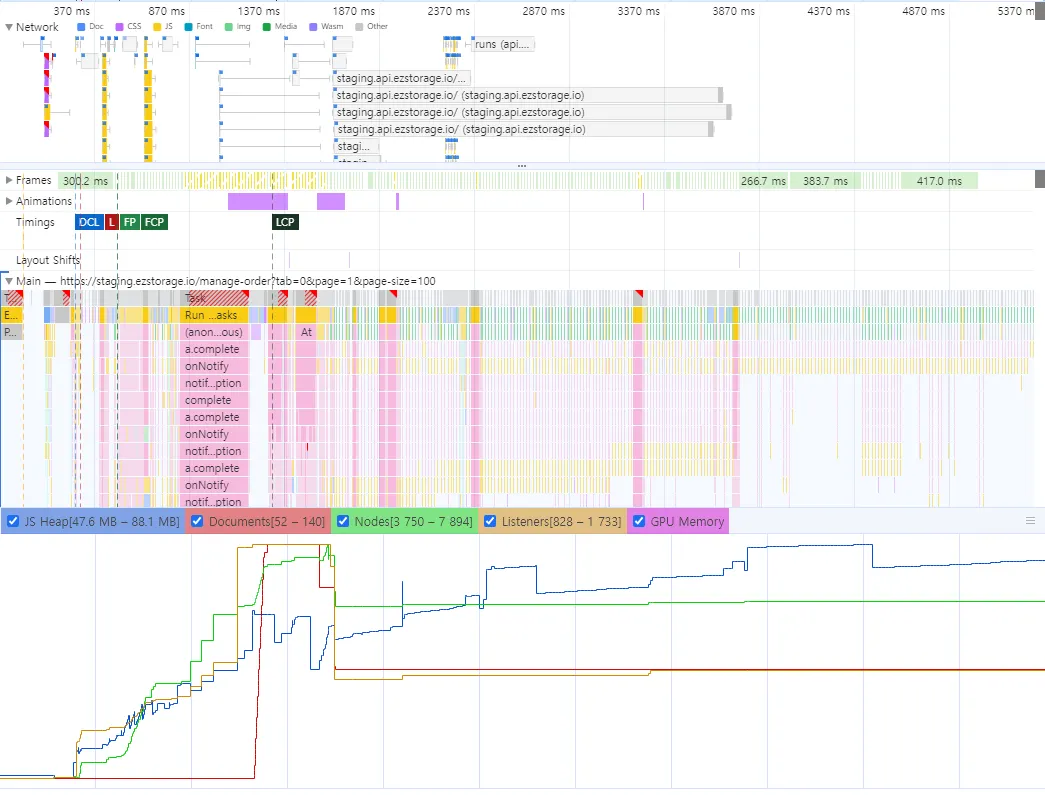The width and height of the screenshot is (1045, 795).
Task: Click the LCP timing marker
Action: (x=285, y=222)
